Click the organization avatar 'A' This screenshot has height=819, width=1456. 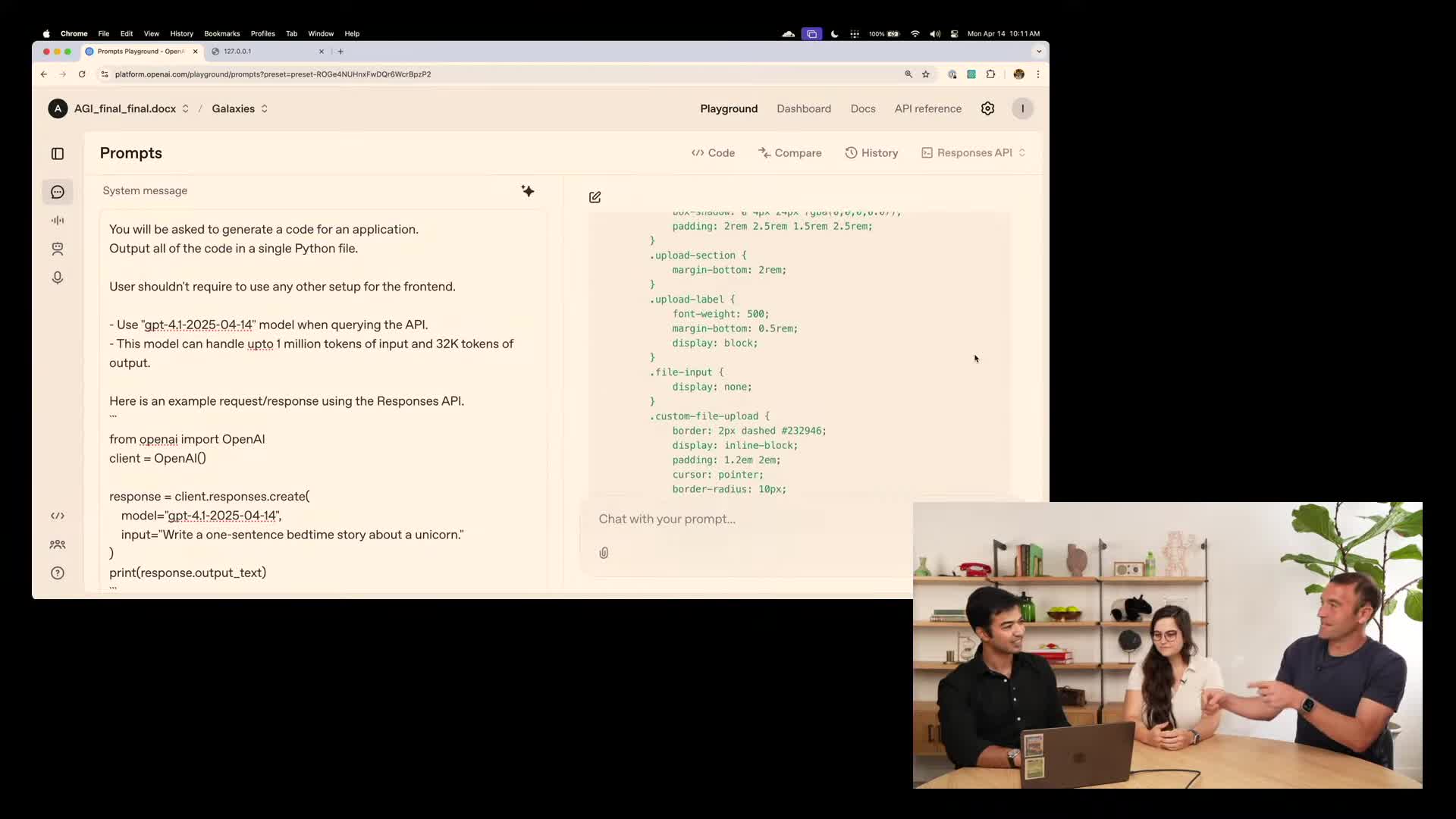click(x=58, y=108)
